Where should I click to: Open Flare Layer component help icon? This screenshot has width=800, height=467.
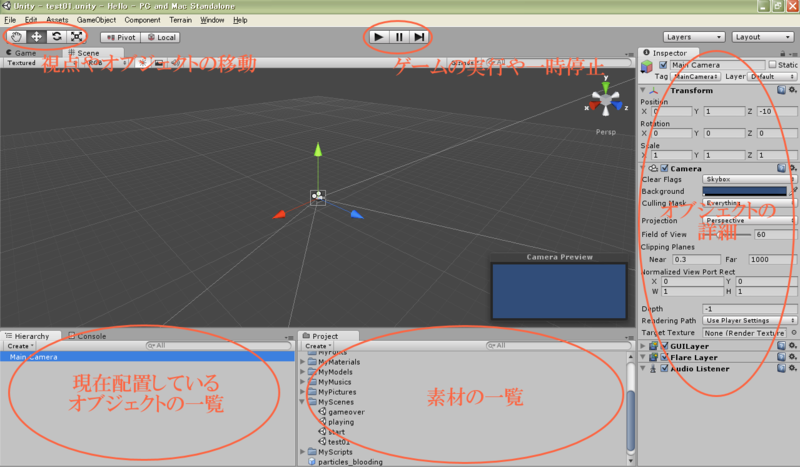781,357
